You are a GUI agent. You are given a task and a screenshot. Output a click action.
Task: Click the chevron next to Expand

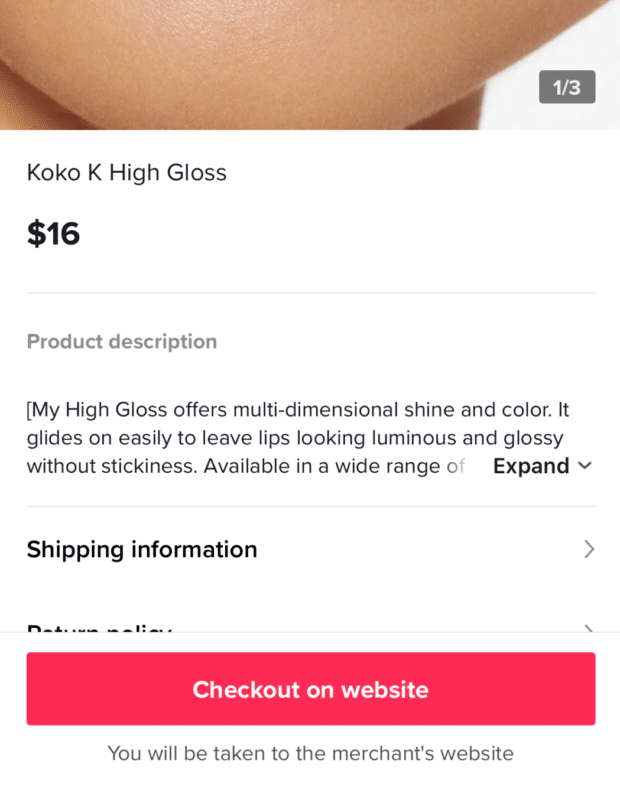pos(585,466)
